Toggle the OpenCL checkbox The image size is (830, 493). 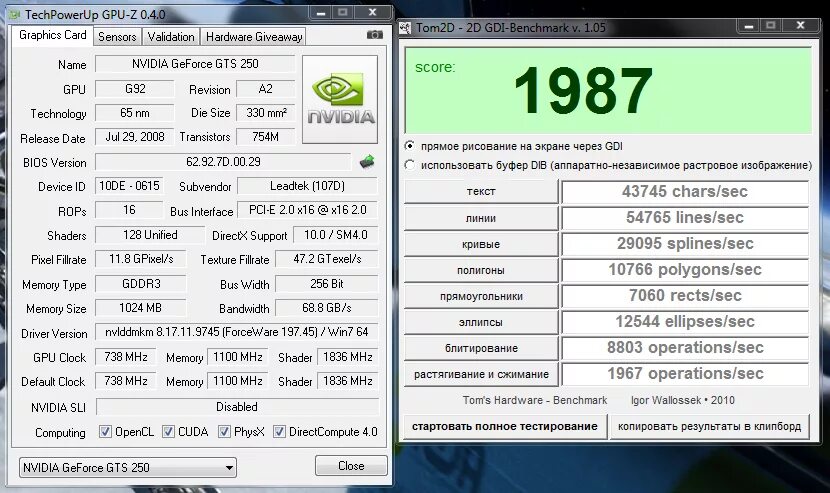point(105,432)
